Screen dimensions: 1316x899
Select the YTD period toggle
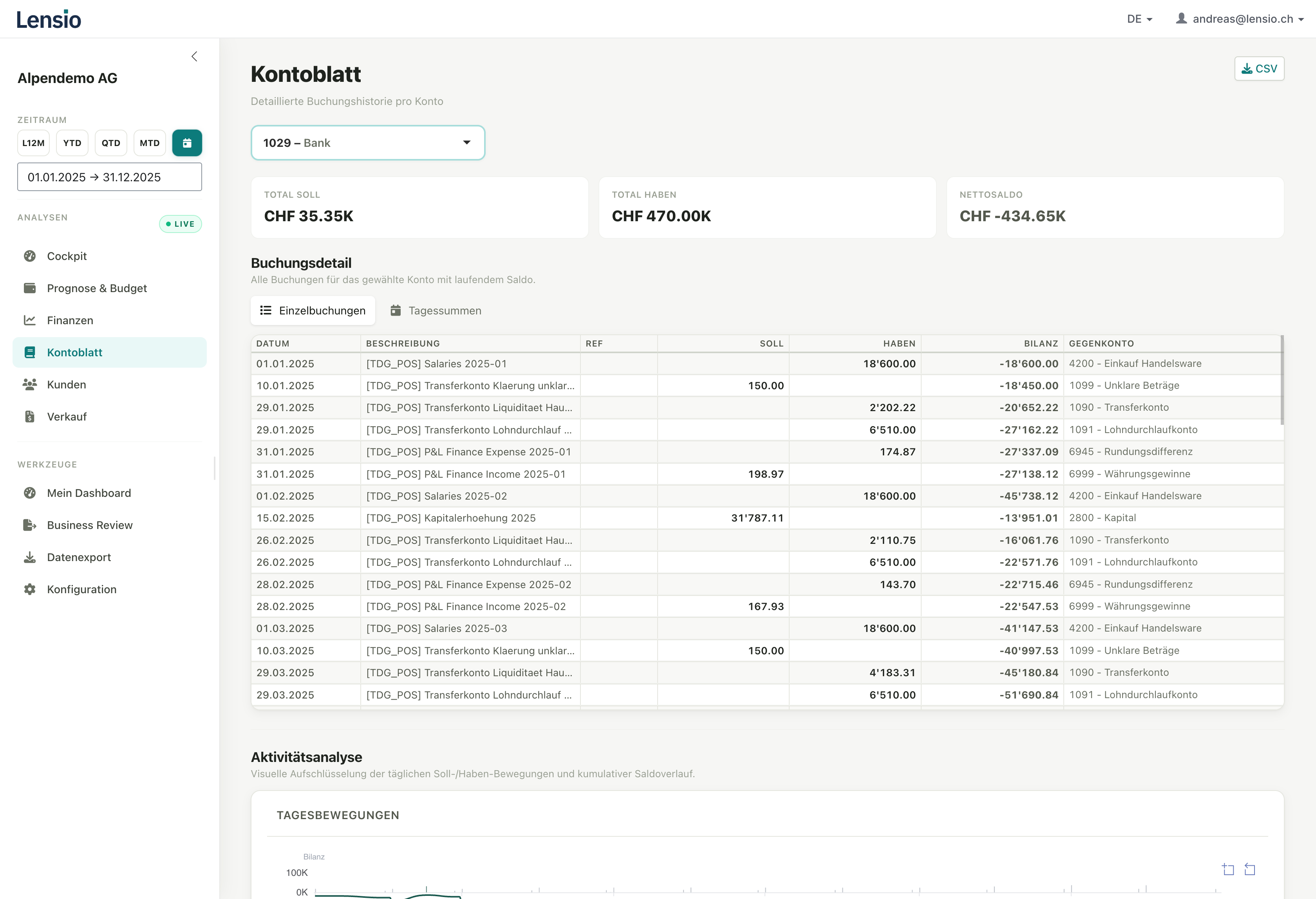pos(72,143)
